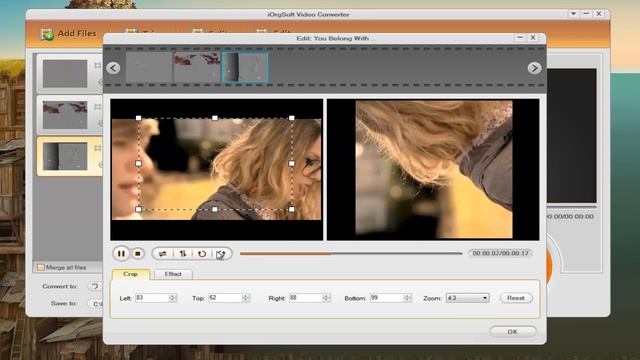
Task: Select the second filmstrip thumbnail
Action: point(197,67)
